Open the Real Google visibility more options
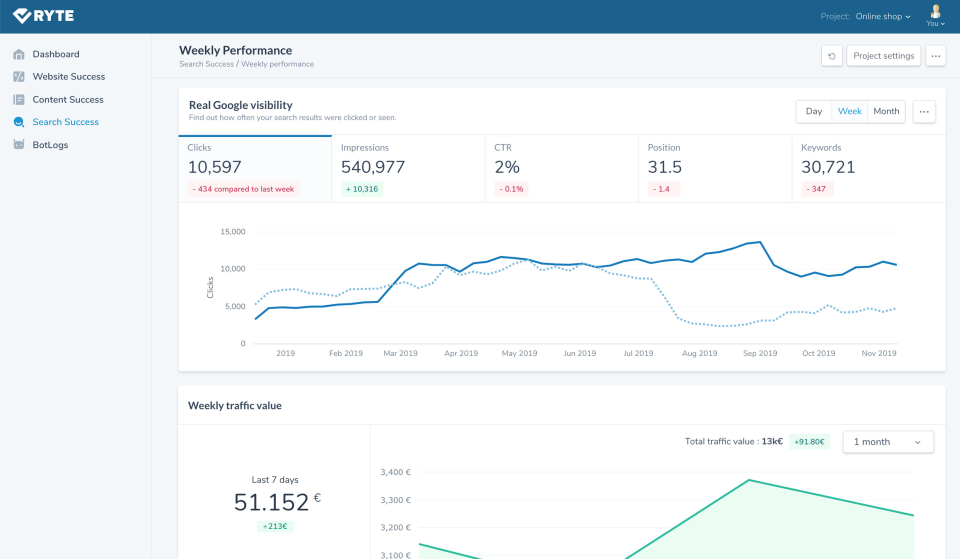Screen dimensions: 960x559 (x=924, y=111)
